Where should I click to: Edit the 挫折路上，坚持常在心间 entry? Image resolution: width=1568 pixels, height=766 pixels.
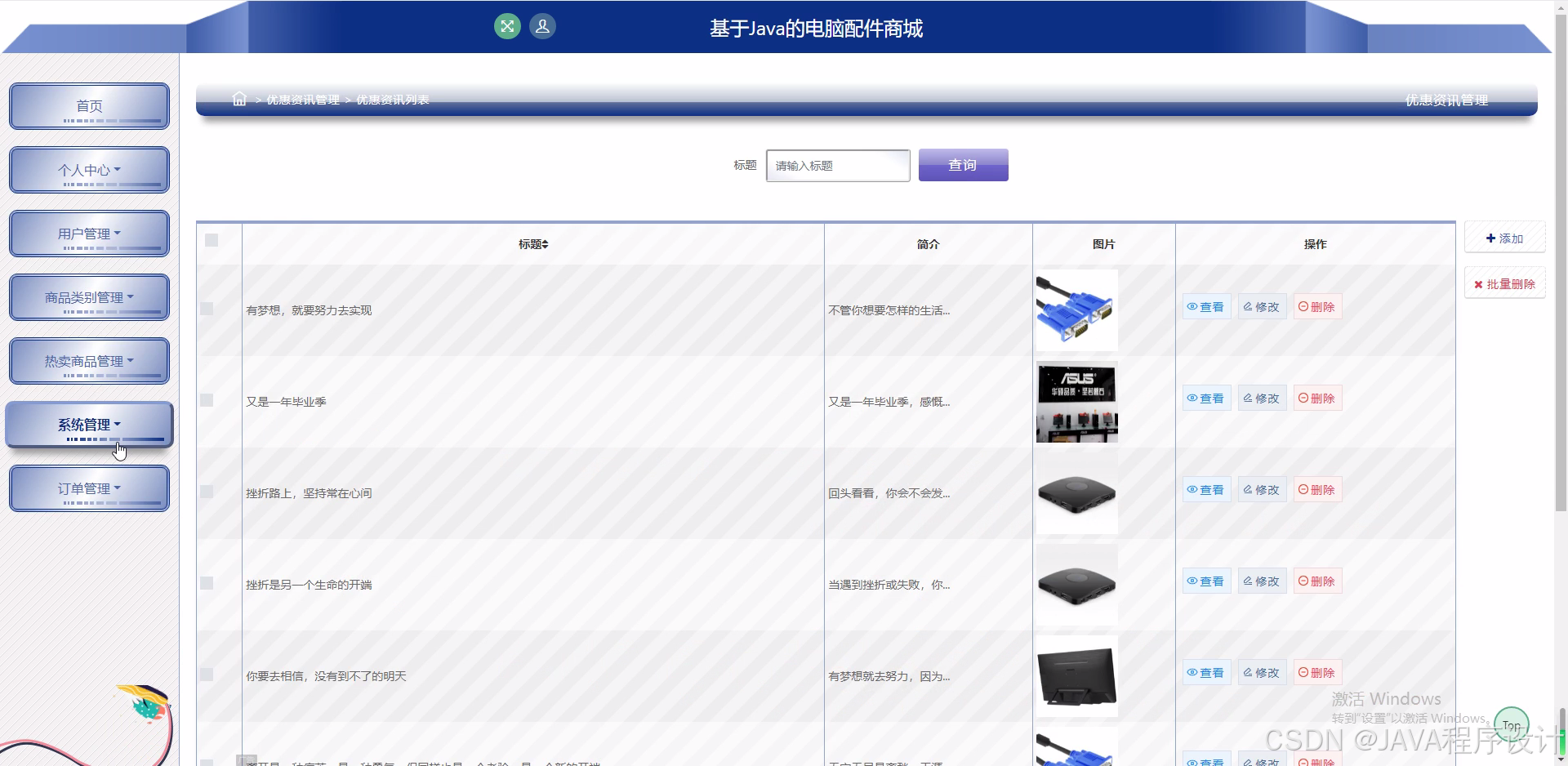tap(1262, 490)
